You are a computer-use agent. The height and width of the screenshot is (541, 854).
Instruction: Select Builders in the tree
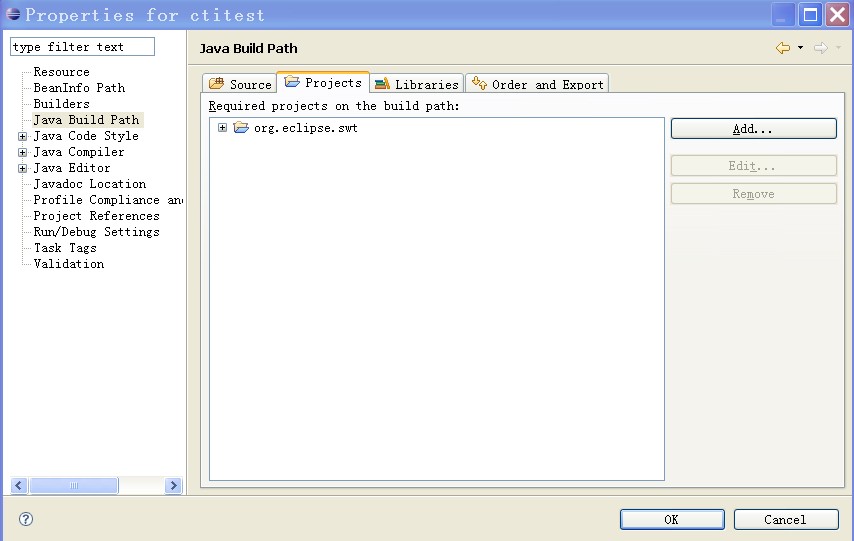point(62,104)
